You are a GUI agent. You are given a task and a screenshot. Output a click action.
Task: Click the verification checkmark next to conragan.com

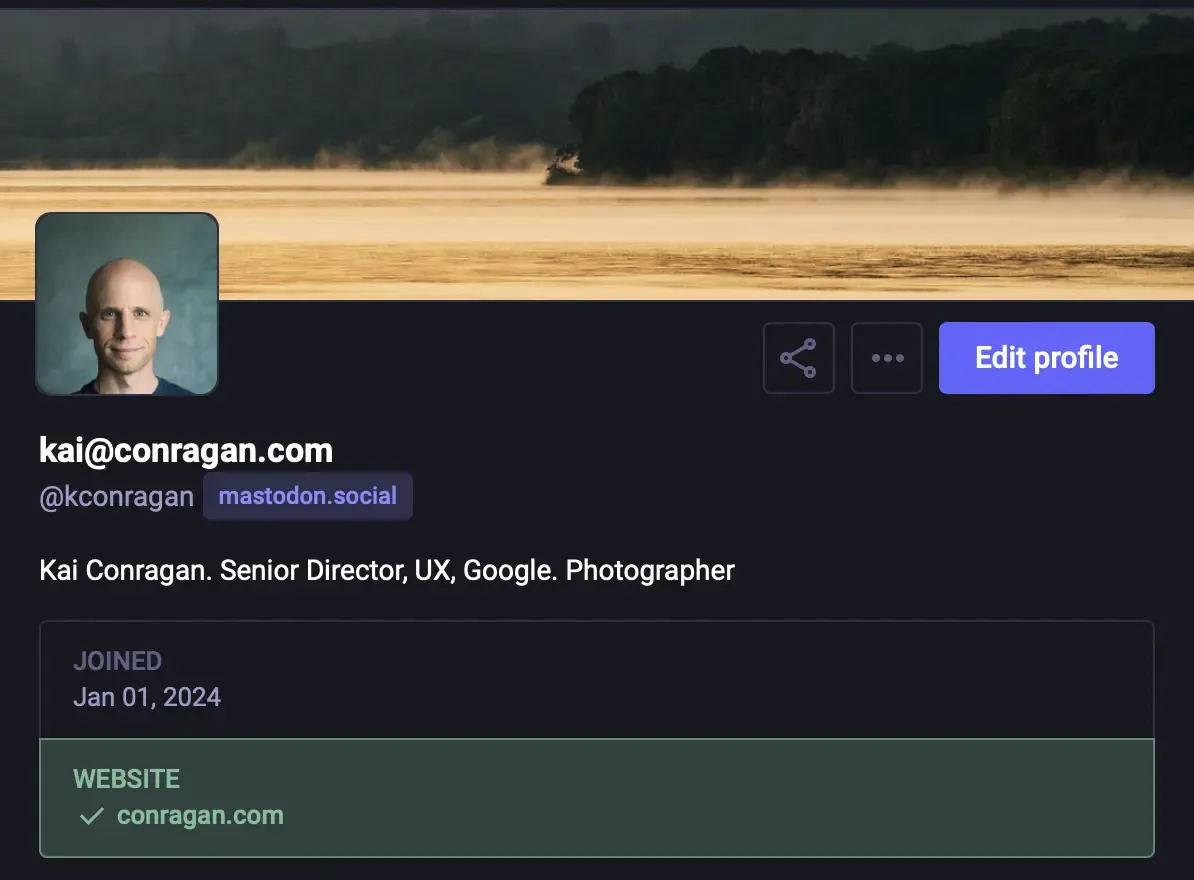[91, 815]
